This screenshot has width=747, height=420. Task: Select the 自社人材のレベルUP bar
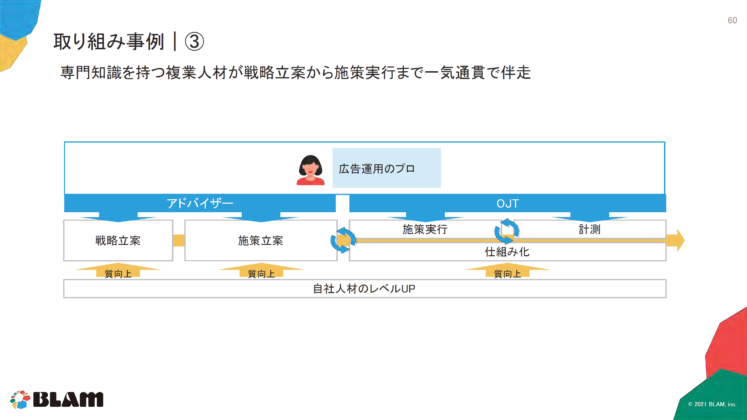[364, 289]
